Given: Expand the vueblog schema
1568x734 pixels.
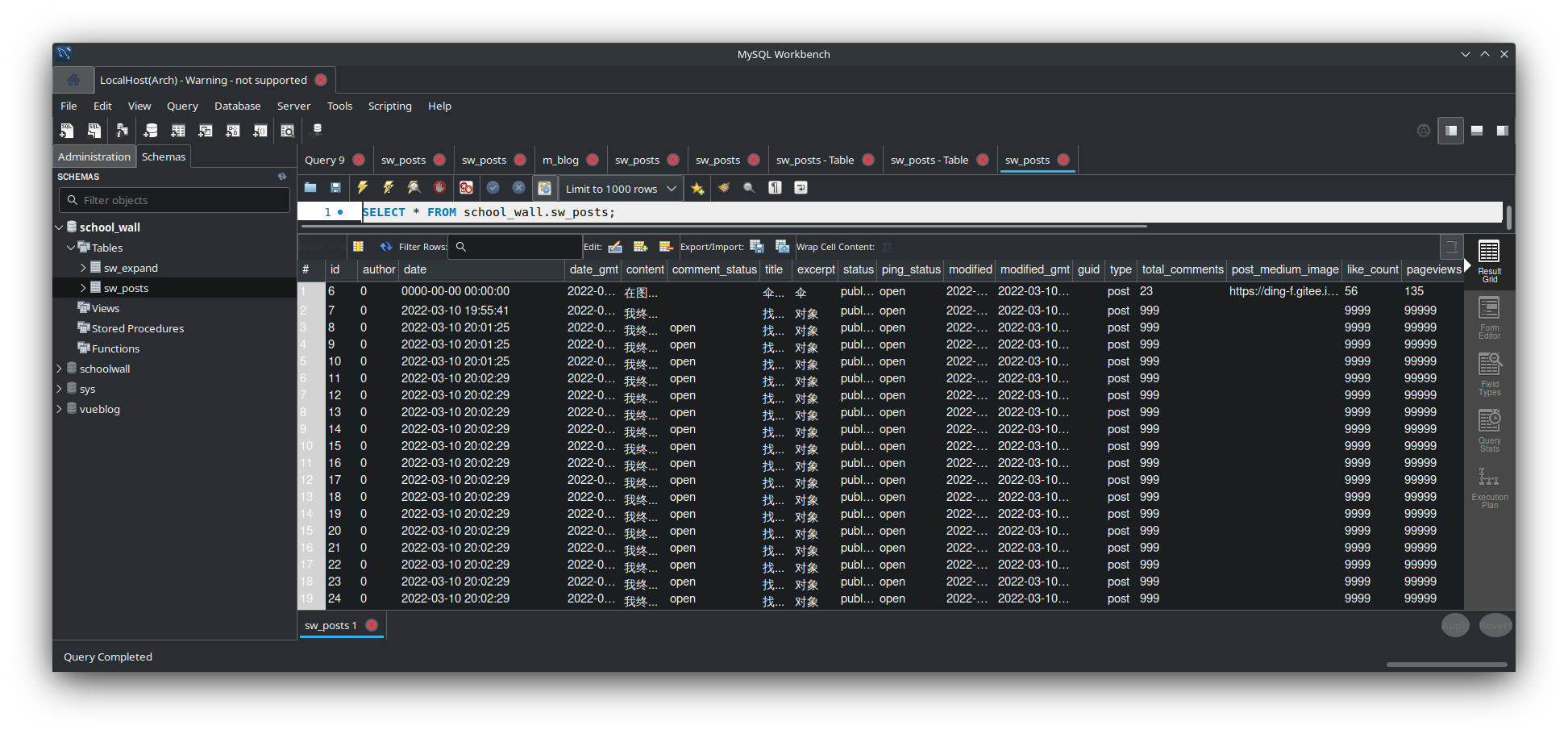Looking at the screenshot, I should (59, 409).
